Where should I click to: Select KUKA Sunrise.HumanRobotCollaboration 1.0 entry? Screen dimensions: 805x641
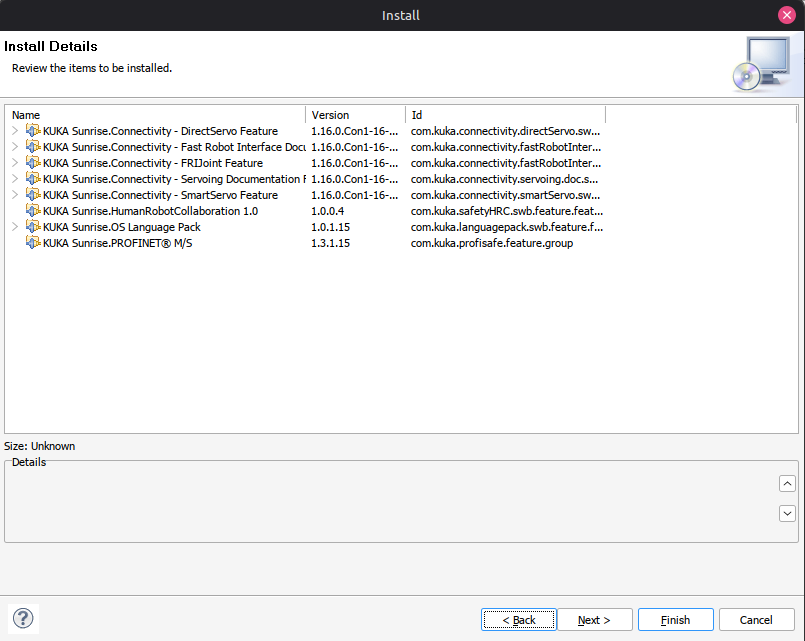pos(150,211)
